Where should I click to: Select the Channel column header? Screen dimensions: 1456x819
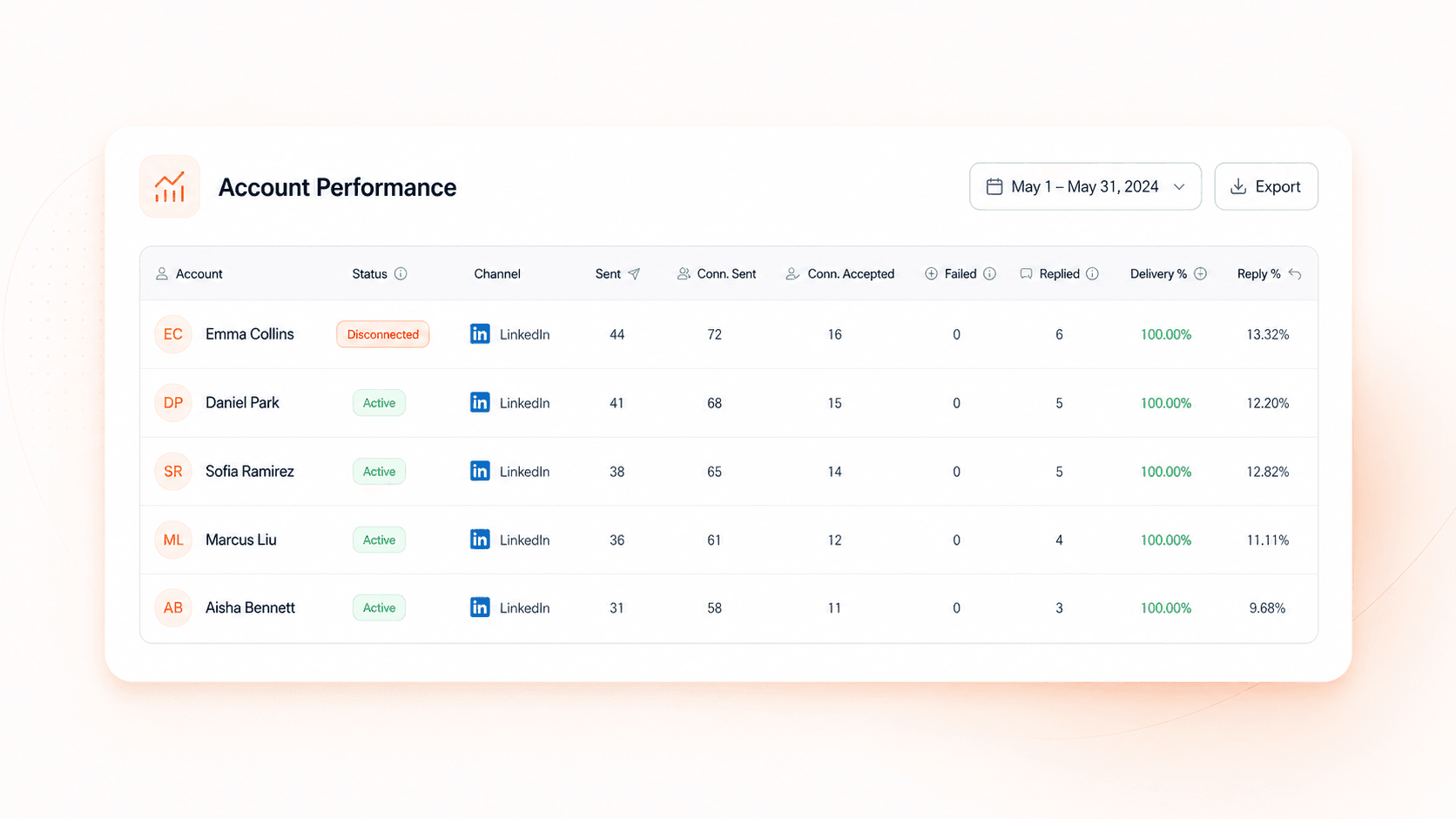pyautogui.click(x=497, y=273)
